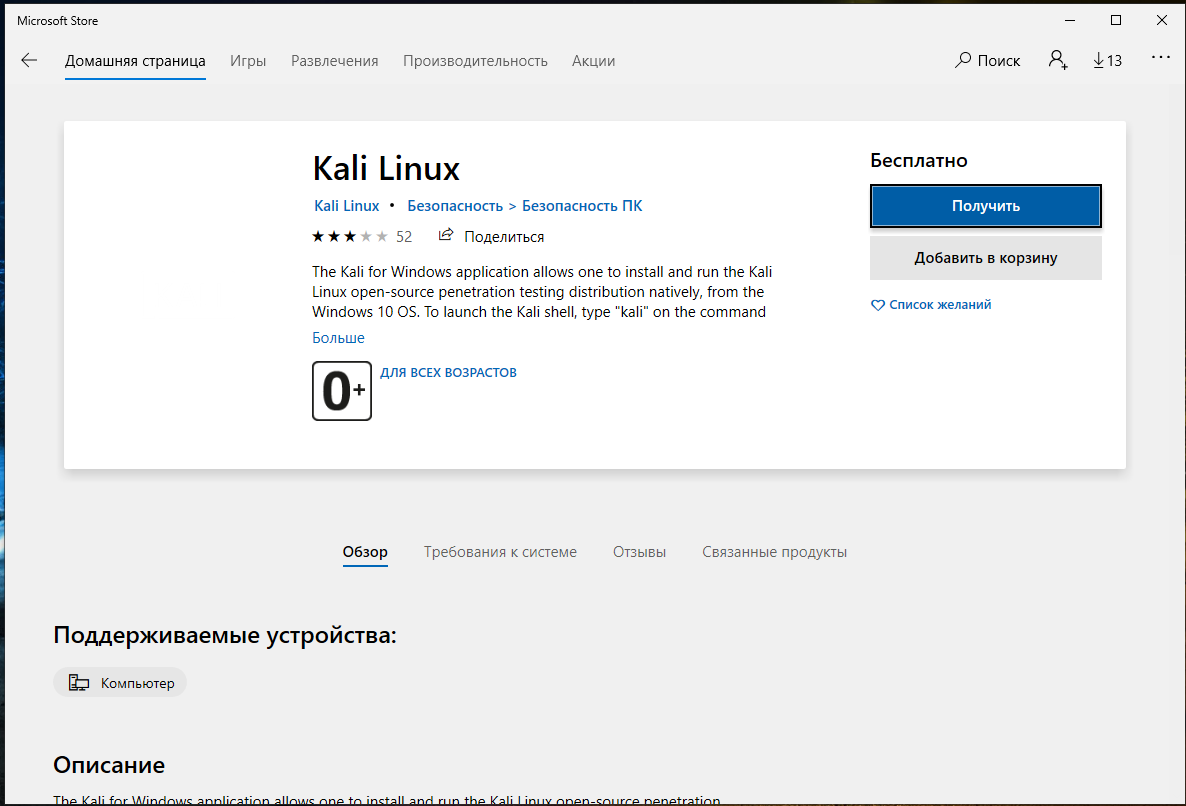Go to the Производительность tab

(x=475, y=60)
